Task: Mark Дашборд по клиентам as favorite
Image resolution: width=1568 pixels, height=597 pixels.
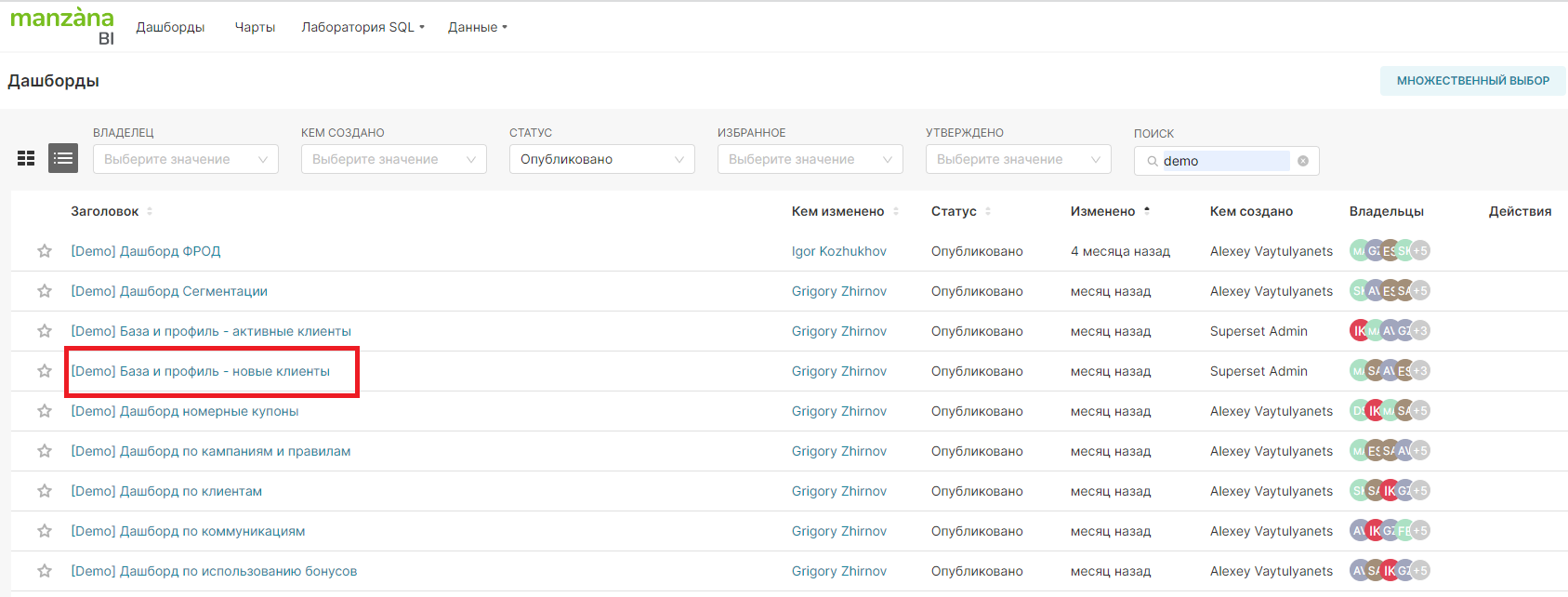Action: click(x=45, y=491)
